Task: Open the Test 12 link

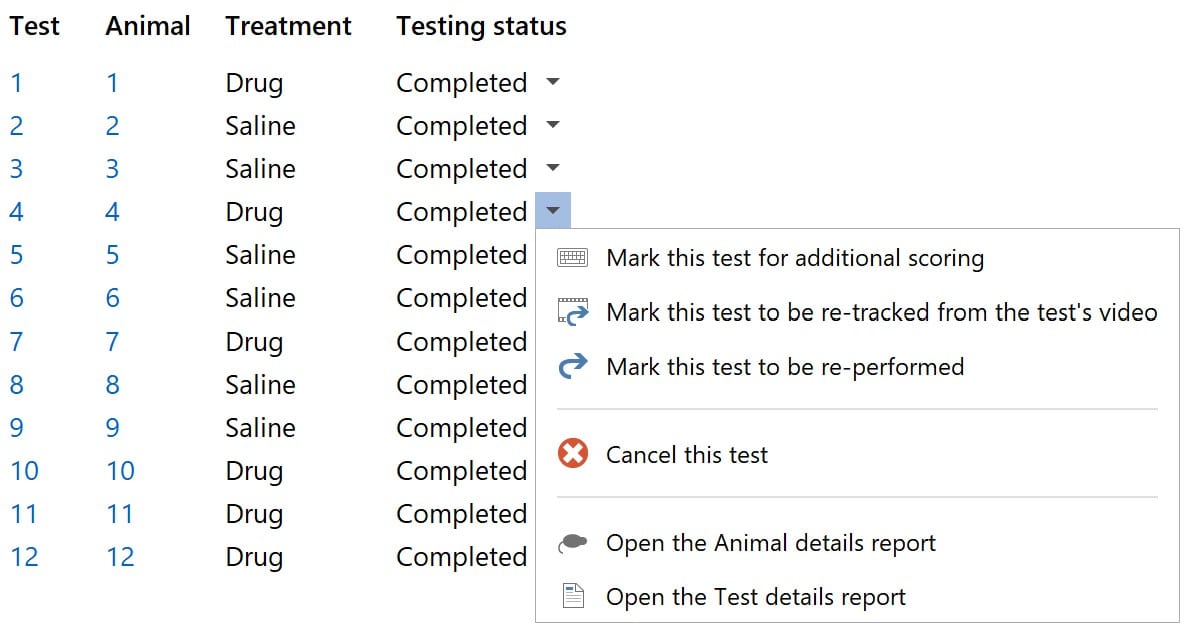Action: 24,557
